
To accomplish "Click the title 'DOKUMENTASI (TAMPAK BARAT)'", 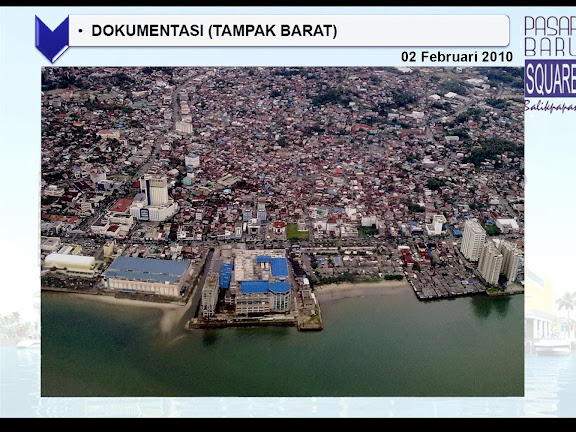I will [x=214, y=30].
